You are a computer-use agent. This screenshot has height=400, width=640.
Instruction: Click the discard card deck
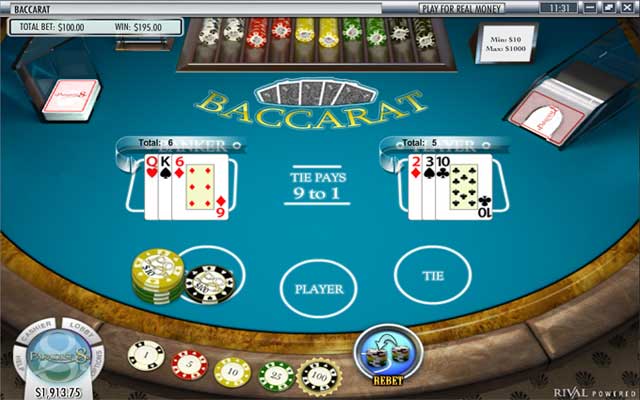(72, 100)
